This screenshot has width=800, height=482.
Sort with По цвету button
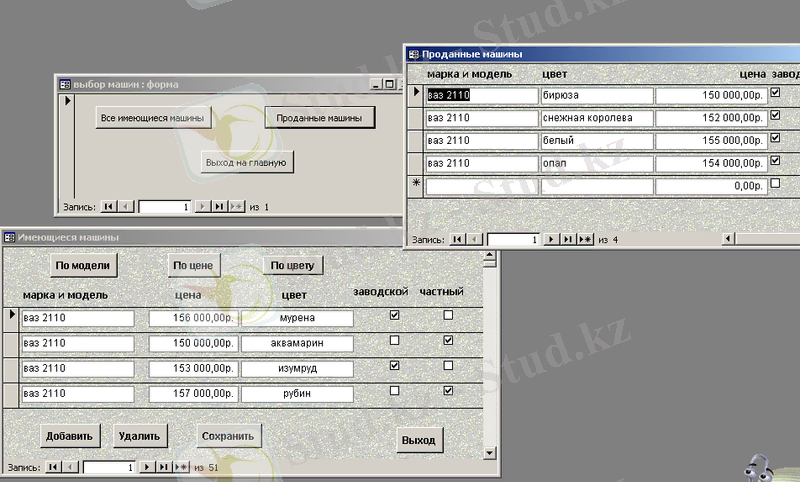coord(293,265)
